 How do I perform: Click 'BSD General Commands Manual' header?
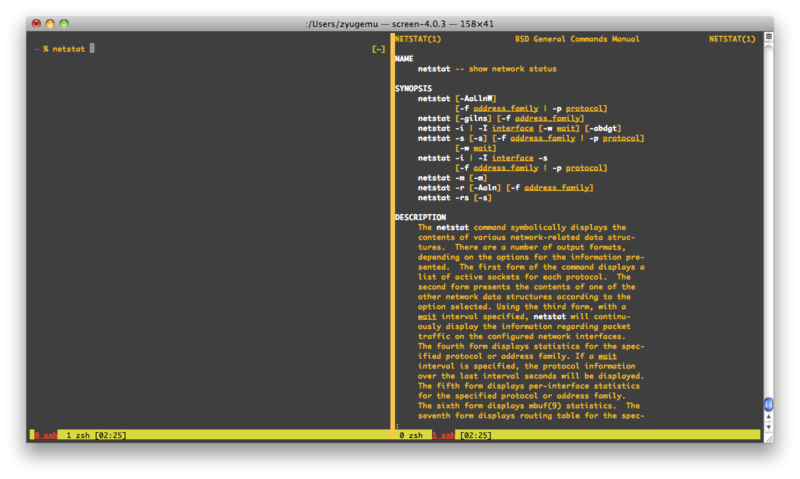(x=577, y=39)
